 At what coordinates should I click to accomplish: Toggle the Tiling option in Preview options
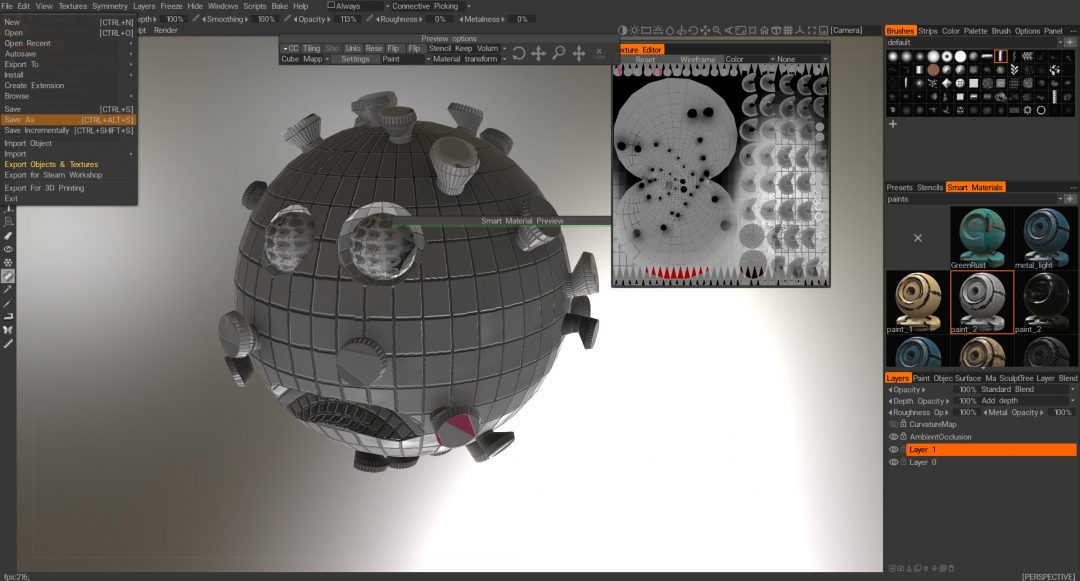[x=311, y=48]
